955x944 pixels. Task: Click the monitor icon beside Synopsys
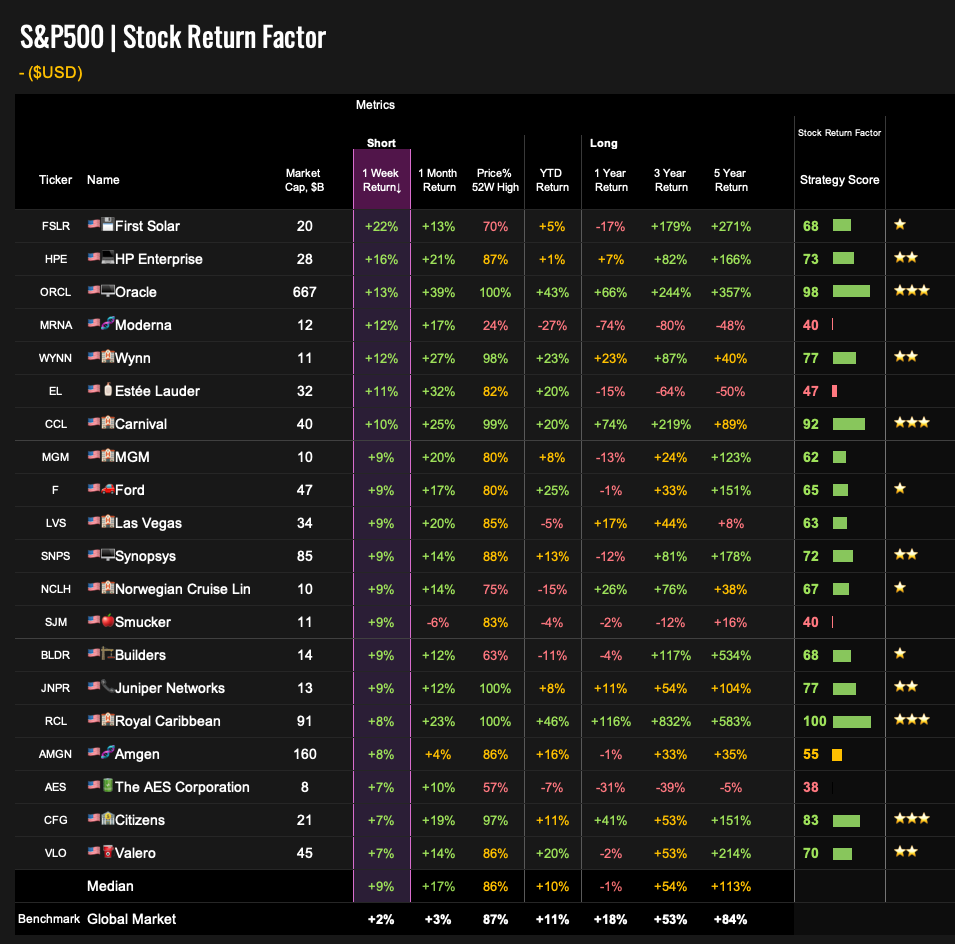108,554
